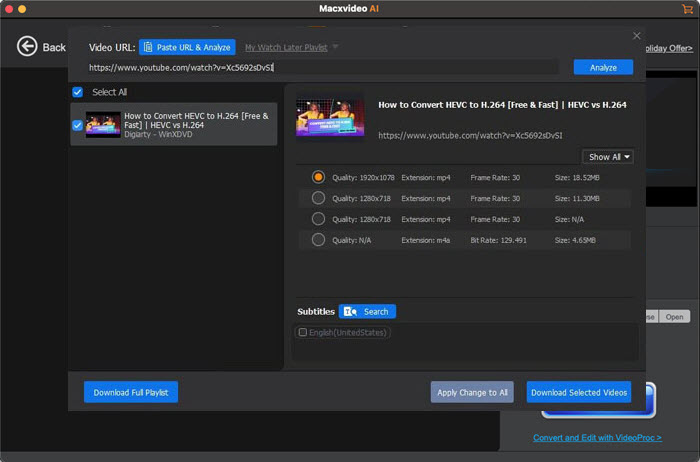Search for subtitles
Viewport: 700px width, 462px height.
tap(367, 311)
